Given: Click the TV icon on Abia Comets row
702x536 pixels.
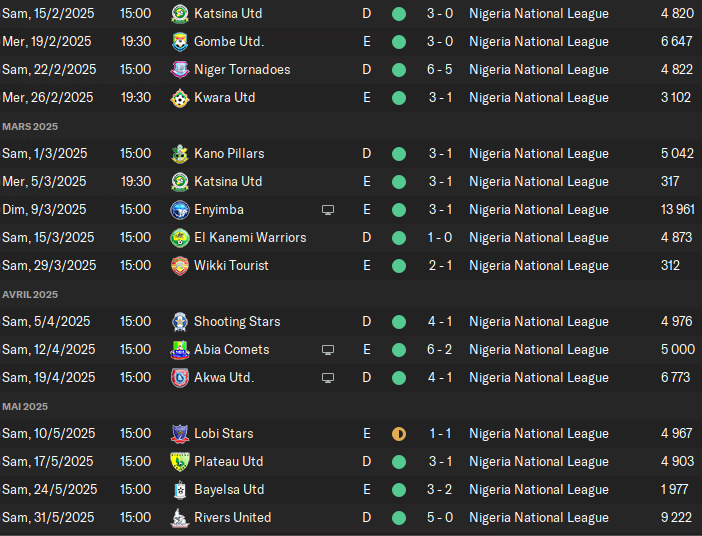Looking at the screenshot, I should [328, 350].
